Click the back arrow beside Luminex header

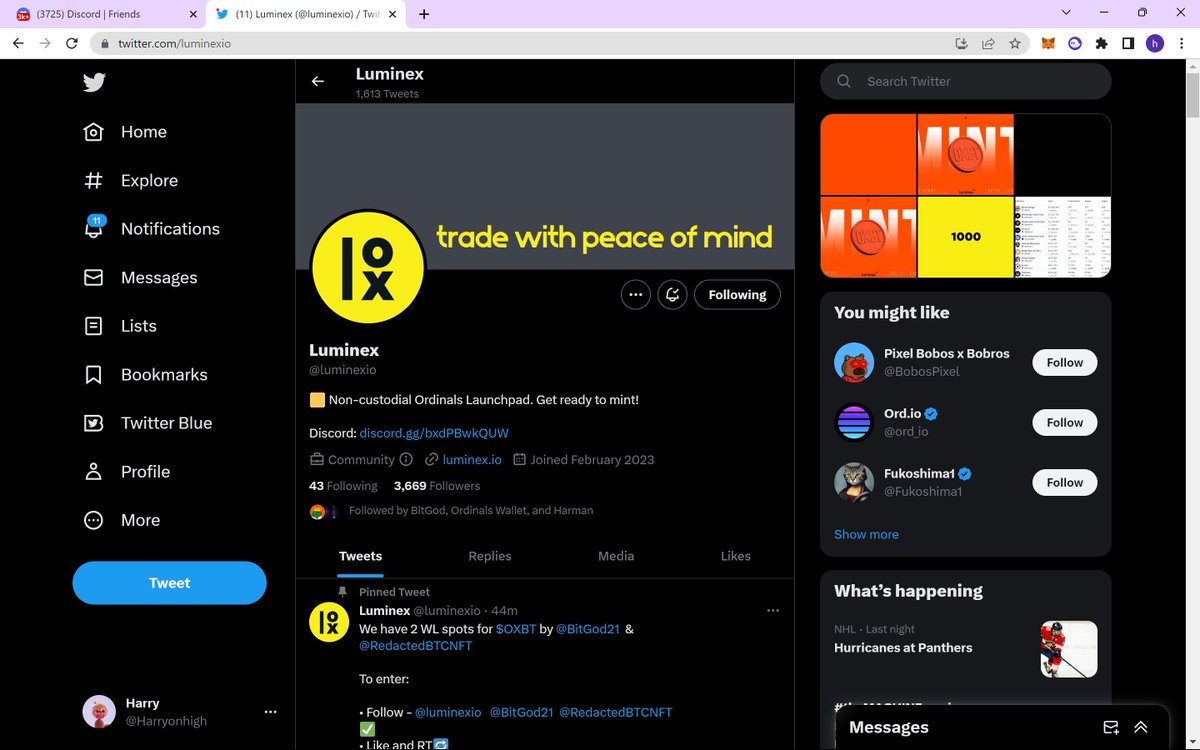coord(318,81)
